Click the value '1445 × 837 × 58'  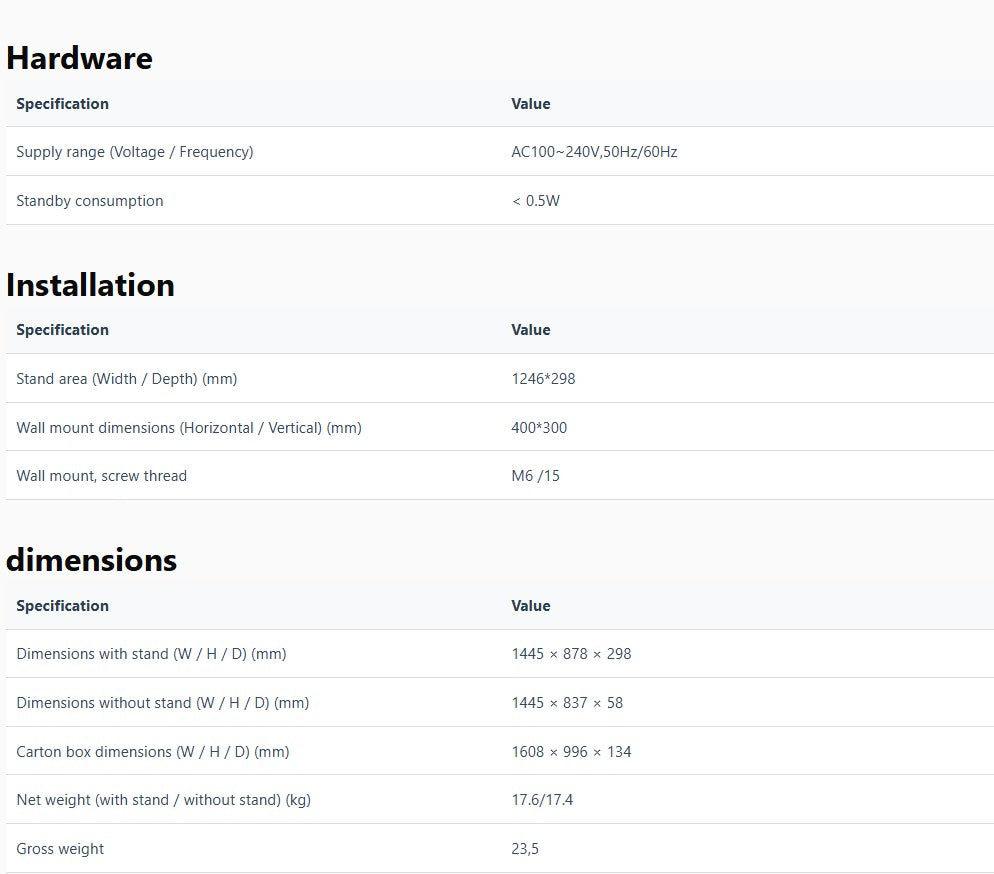pos(567,703)
